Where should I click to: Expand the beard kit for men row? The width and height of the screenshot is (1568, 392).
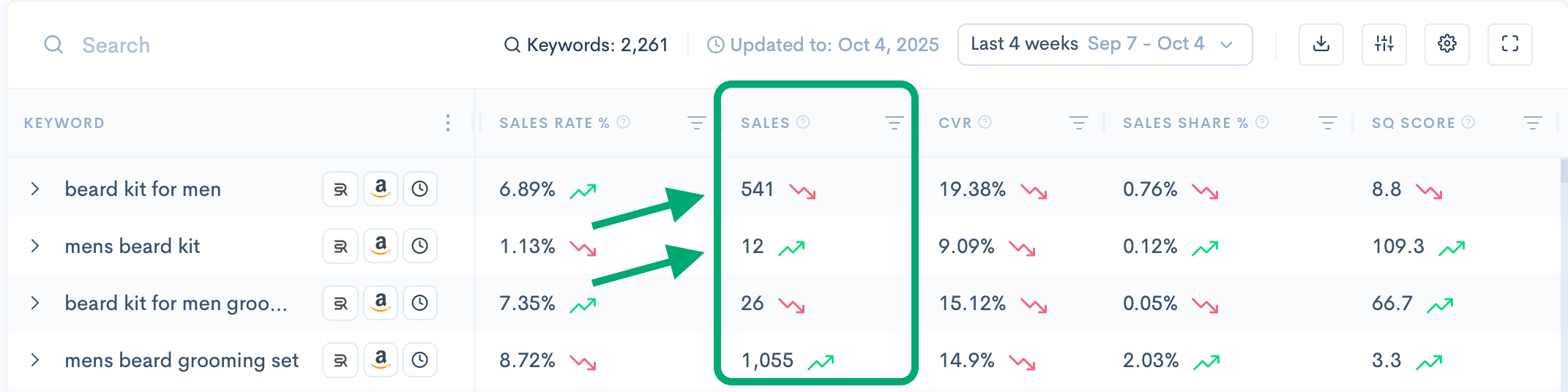coord(35,189)
